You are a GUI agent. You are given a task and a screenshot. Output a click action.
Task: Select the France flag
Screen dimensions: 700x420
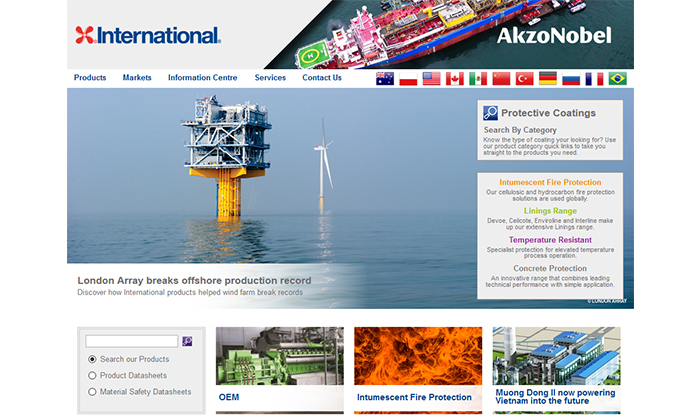(x=594, y=79)
